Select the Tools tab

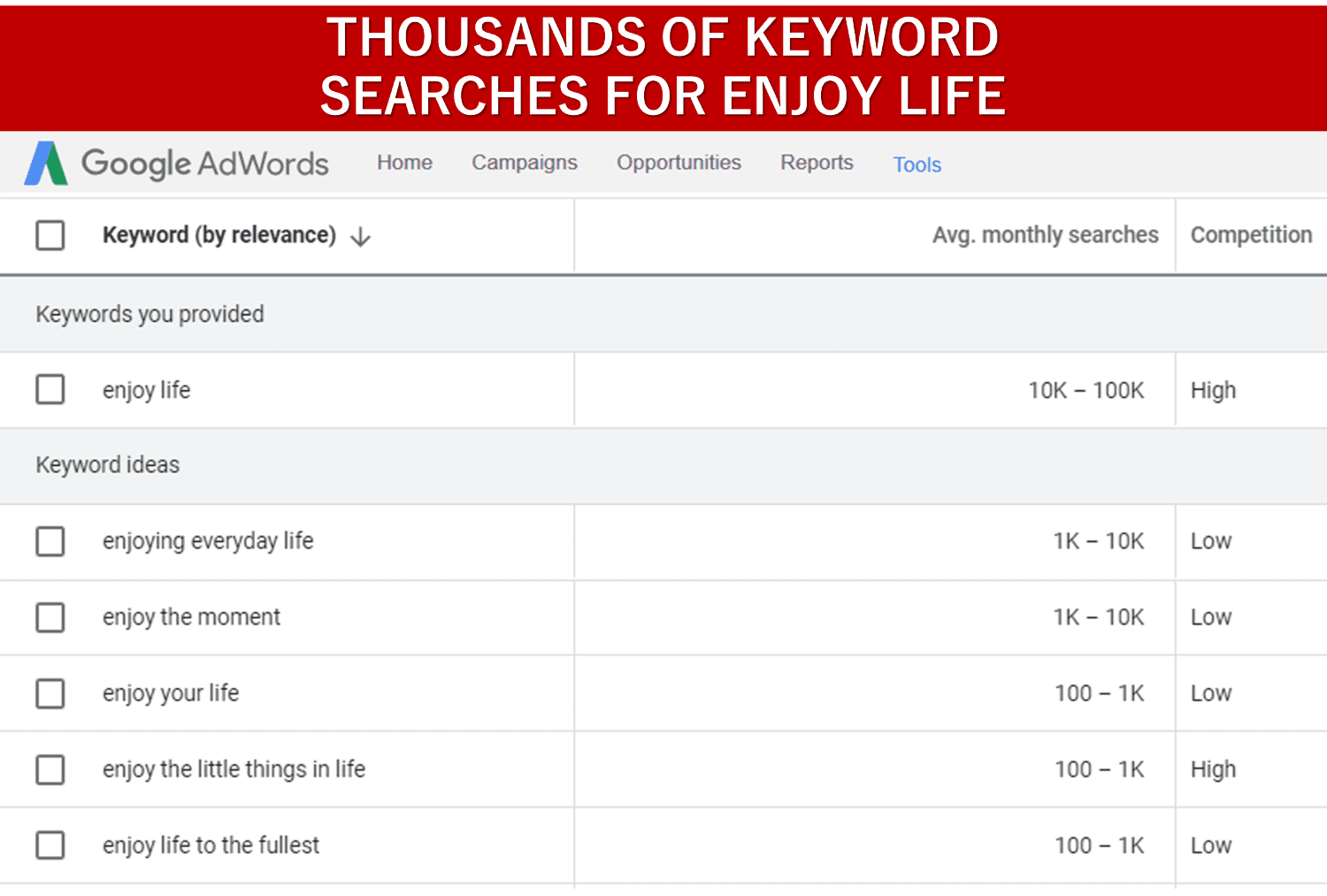coord(917,165)
